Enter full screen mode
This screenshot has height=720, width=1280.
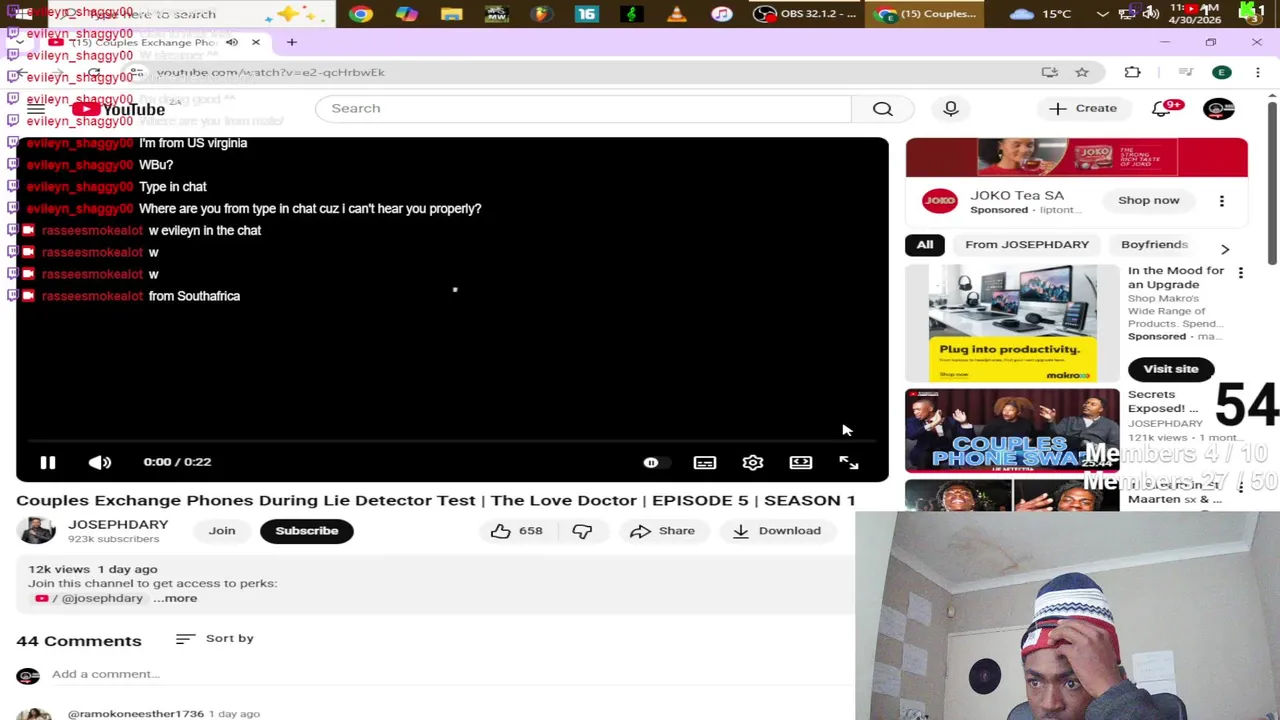coord(849,462)
